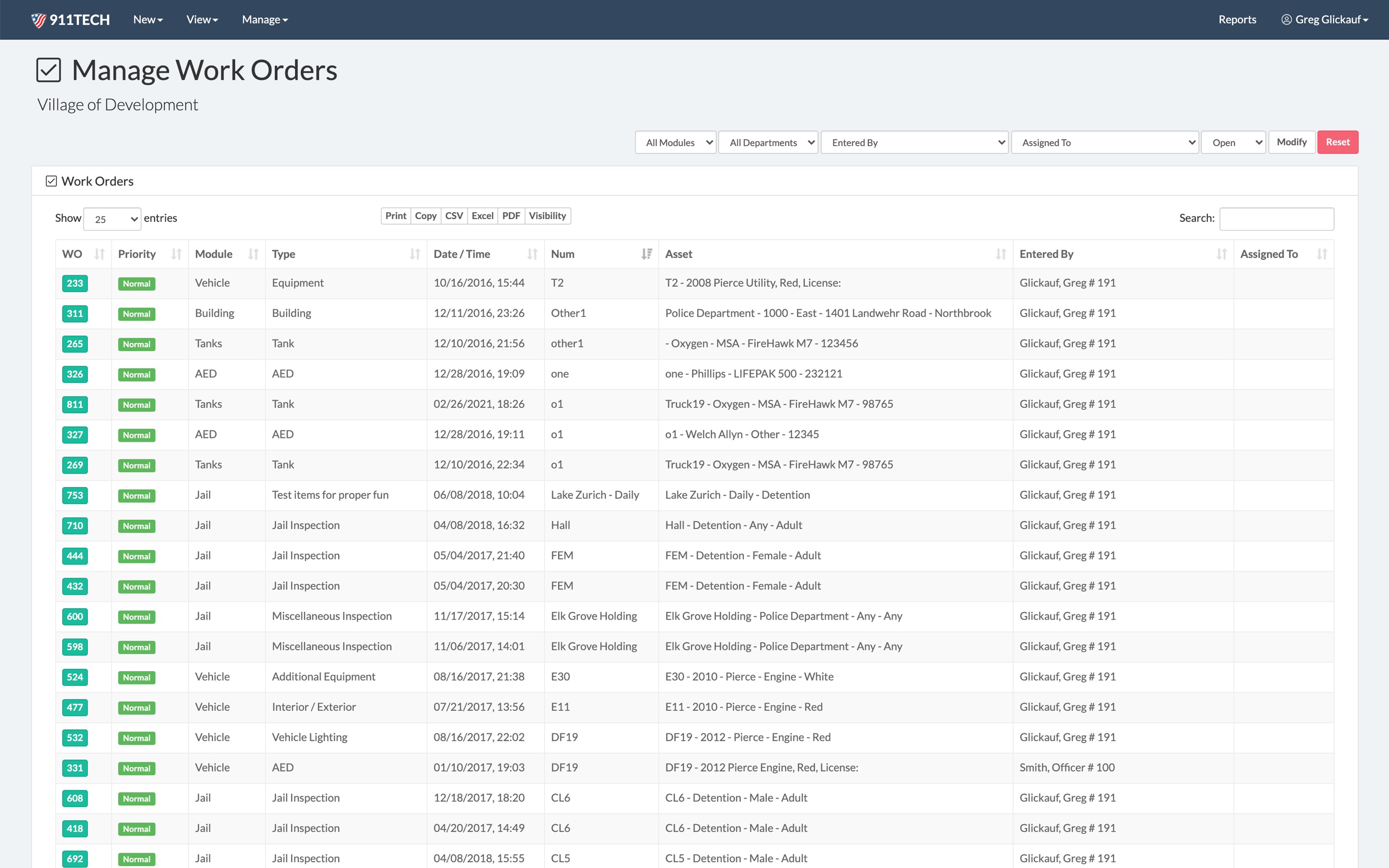1389x868 pixels.
Task: Click the Num column sort indicator
Action: [x=646, y=254]
